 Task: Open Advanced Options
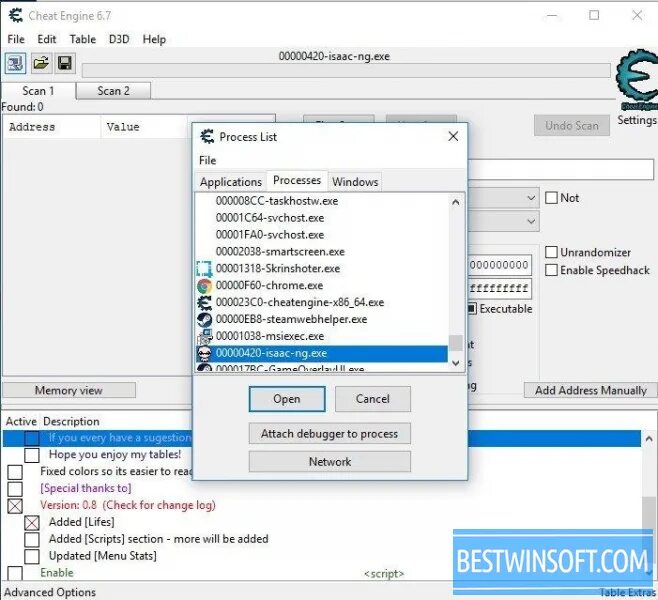(50, 592)
